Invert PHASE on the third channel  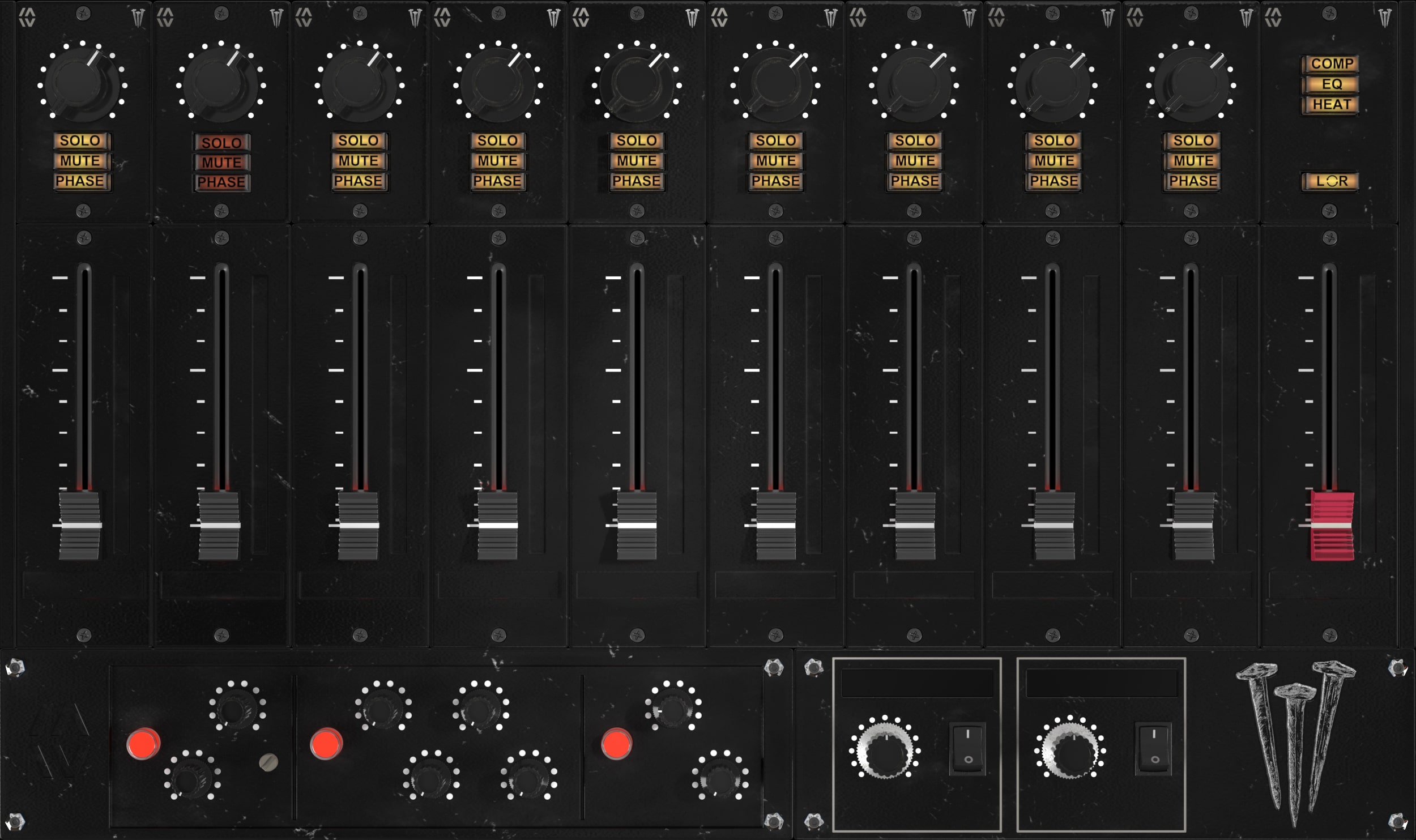click(359, 181)
